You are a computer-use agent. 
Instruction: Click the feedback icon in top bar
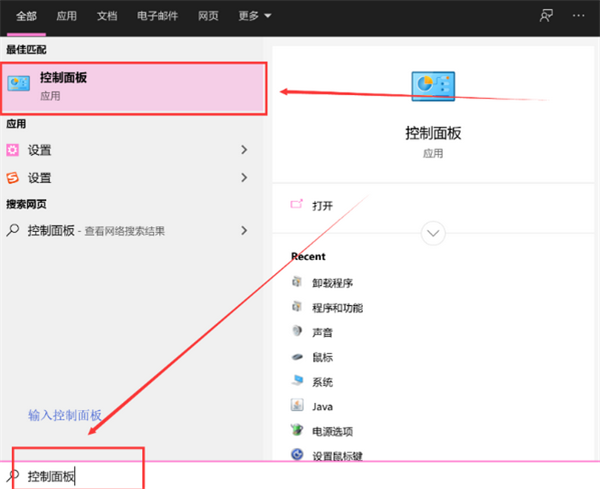coord(546,16)
